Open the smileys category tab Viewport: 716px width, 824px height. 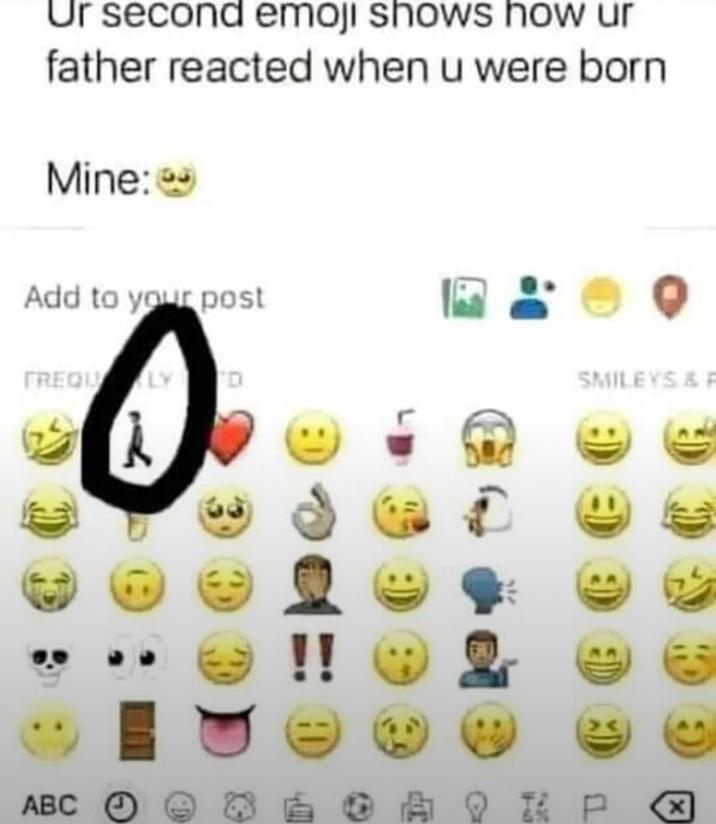point(180,806)
